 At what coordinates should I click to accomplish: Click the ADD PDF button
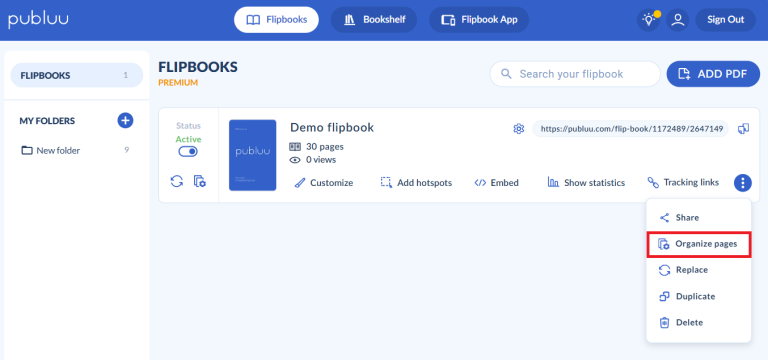[713, 74]
